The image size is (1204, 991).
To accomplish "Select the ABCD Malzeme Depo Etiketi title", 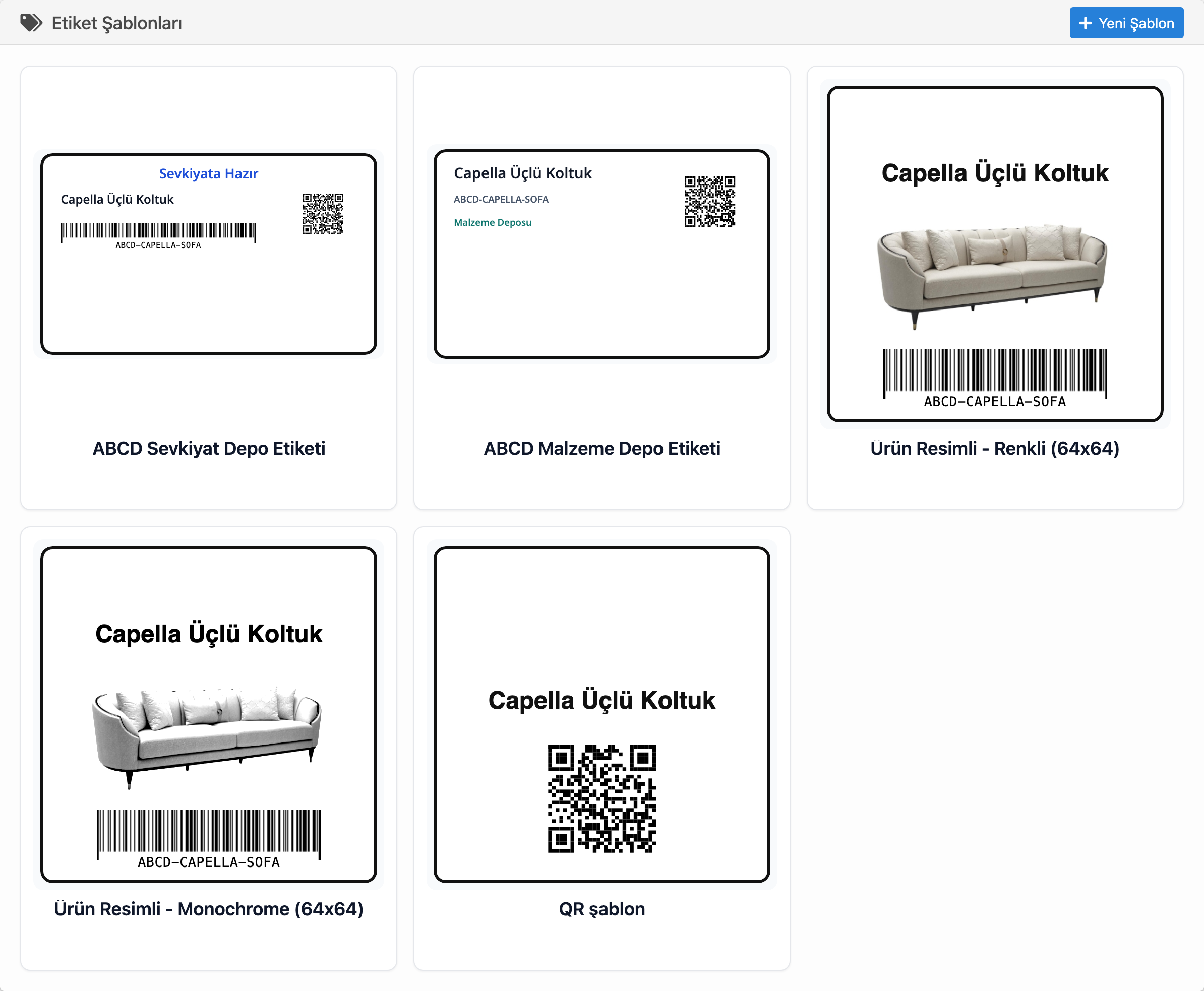I will [601, 448].
